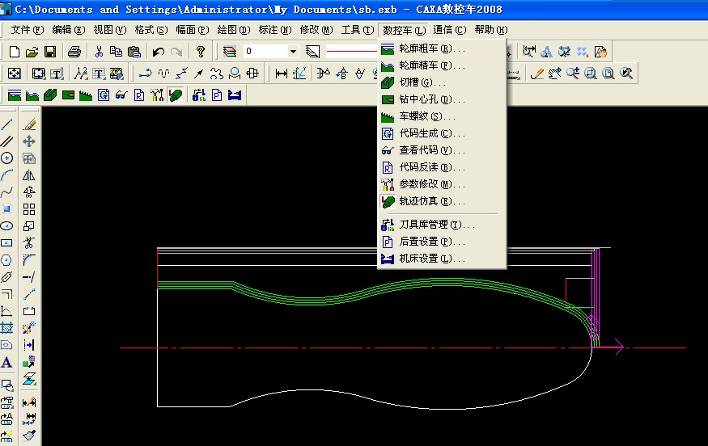Screen dimensions: 708x446
Task: Click 机床设置 menu option
Action: (x=424, y=259)
